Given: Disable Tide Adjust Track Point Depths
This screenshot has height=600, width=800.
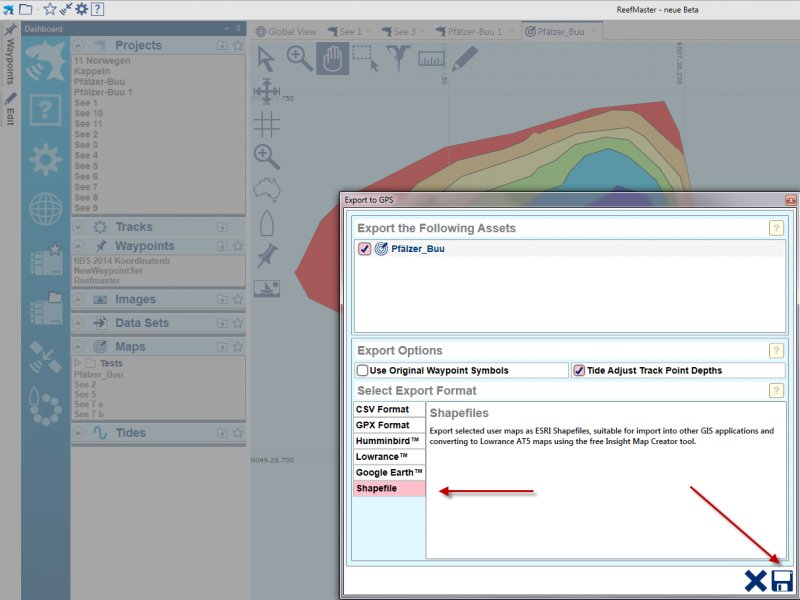Looking at the screenshot, I should pyautogui.click(x=579, y=371).
